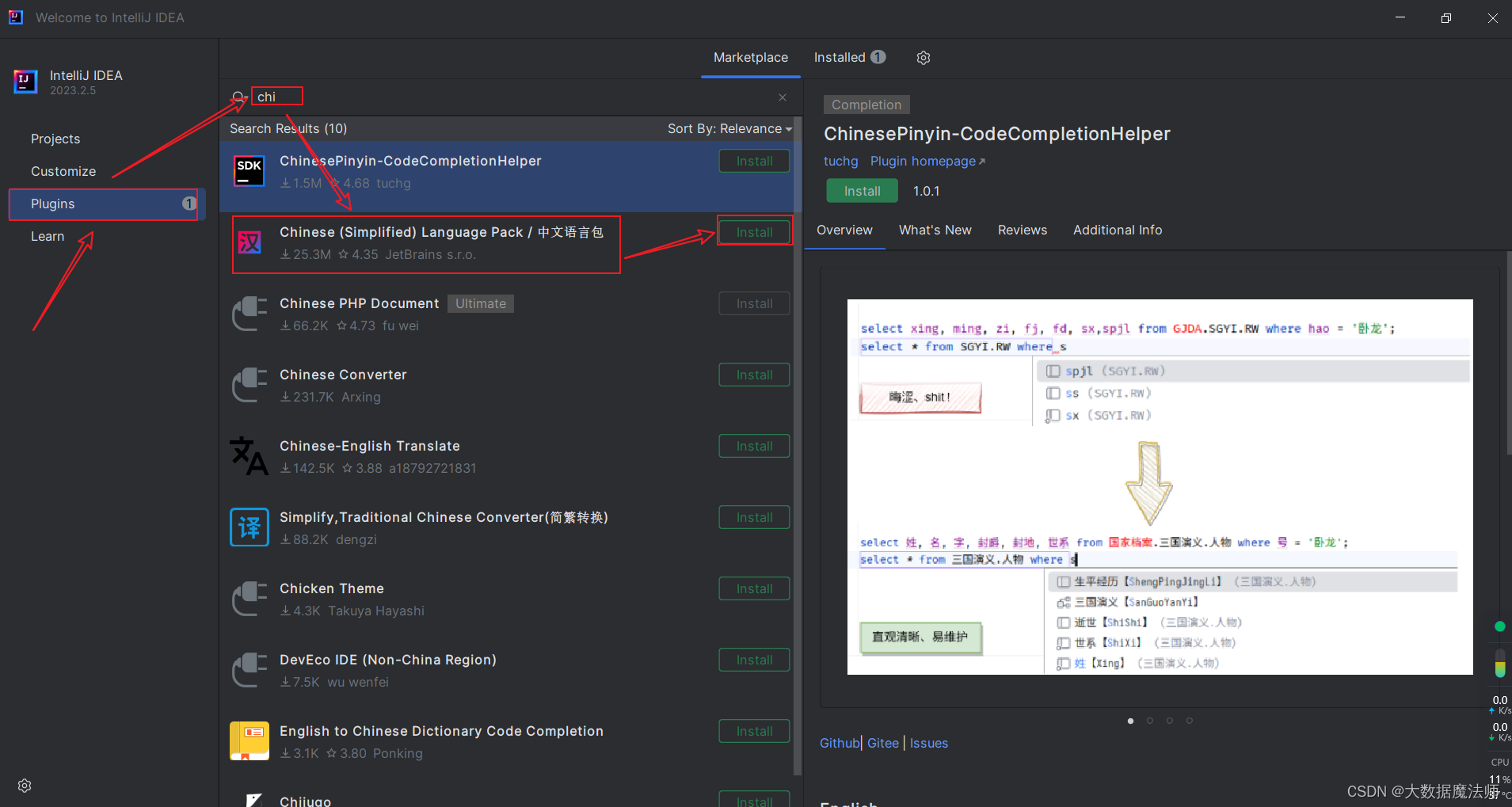Open the Issues link

tap(928, 743)
